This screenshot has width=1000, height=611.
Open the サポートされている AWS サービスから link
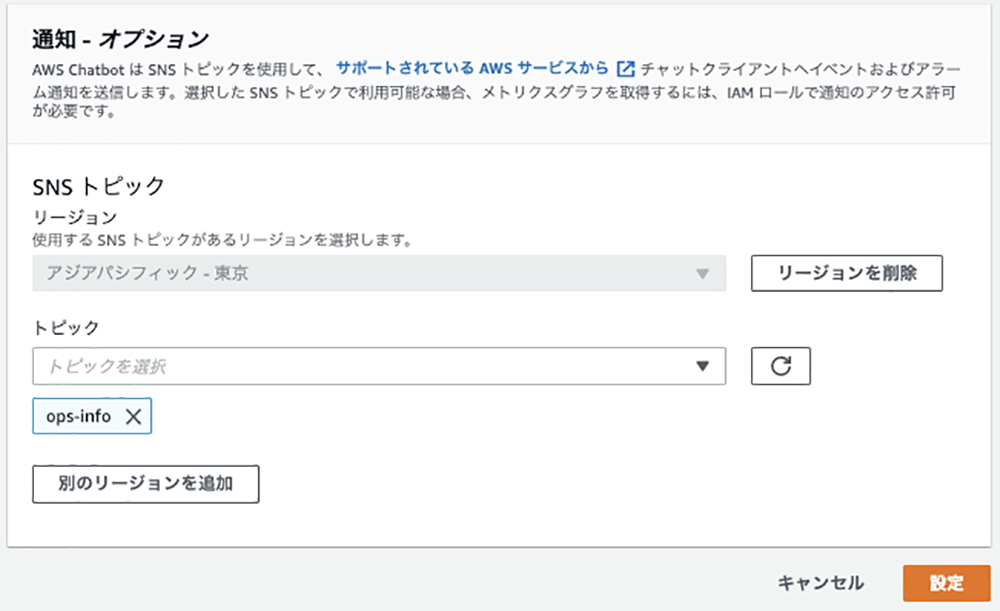coord(472,68)
